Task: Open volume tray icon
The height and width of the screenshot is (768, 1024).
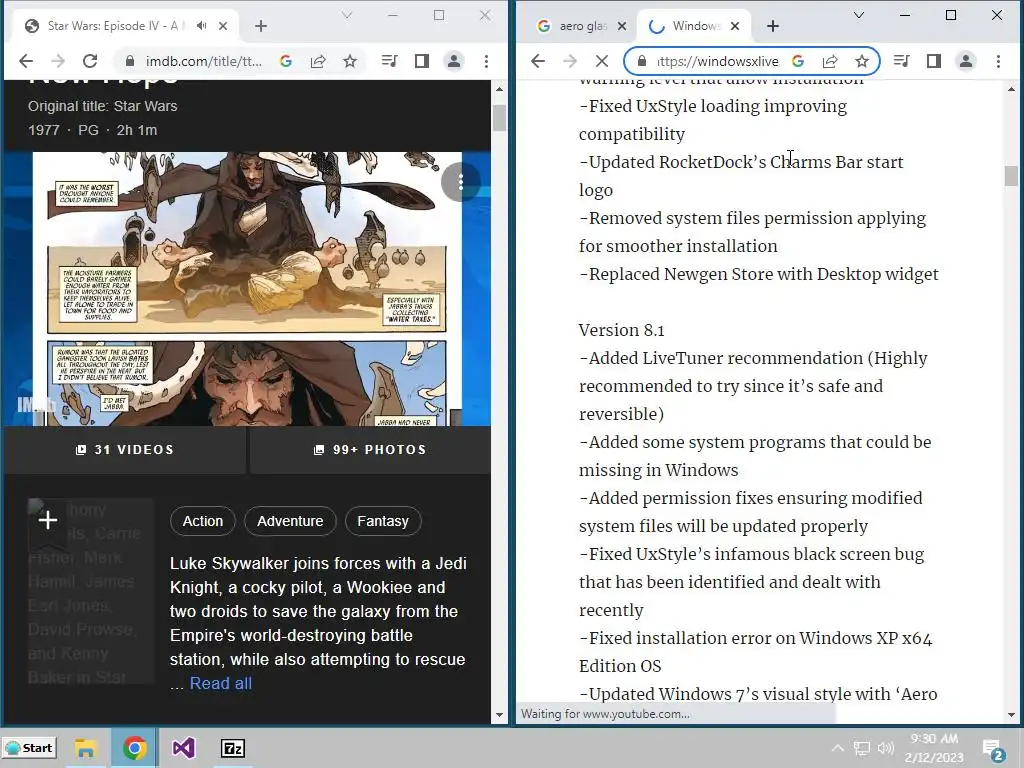Action: tap(886, 748)
